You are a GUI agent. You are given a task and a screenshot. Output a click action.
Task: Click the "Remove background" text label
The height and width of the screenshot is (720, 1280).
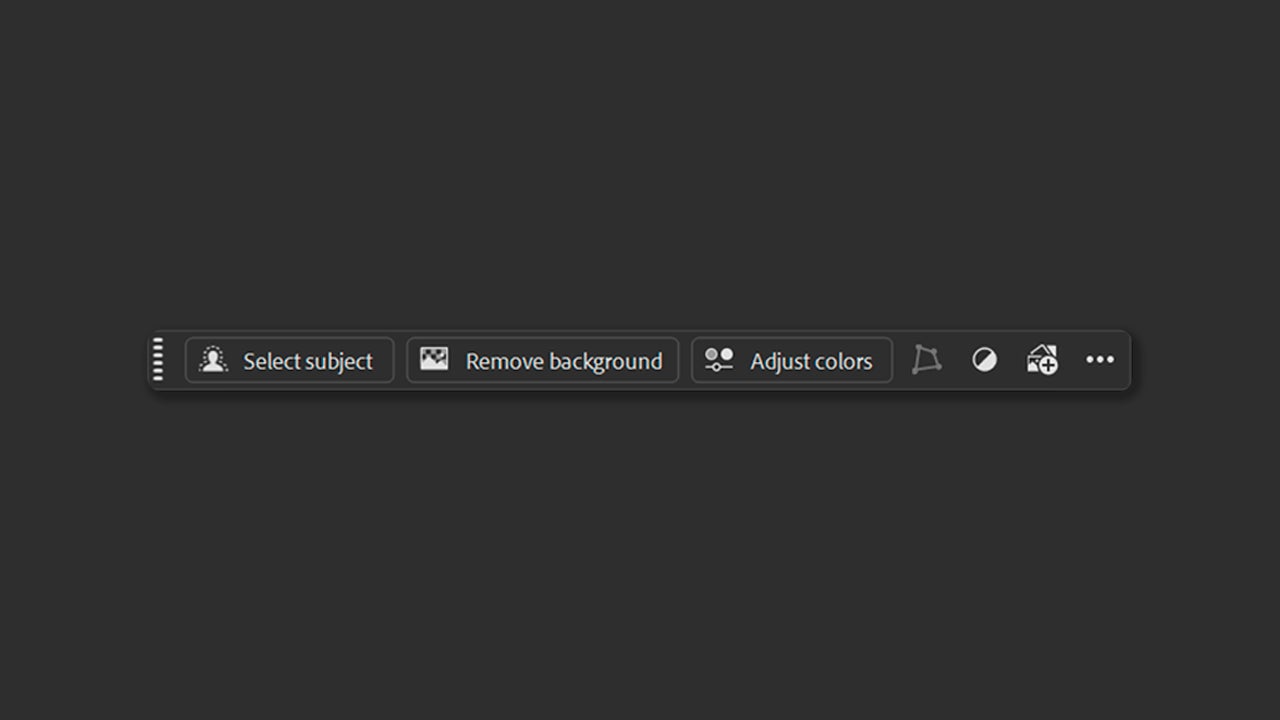tap(564, 361)
